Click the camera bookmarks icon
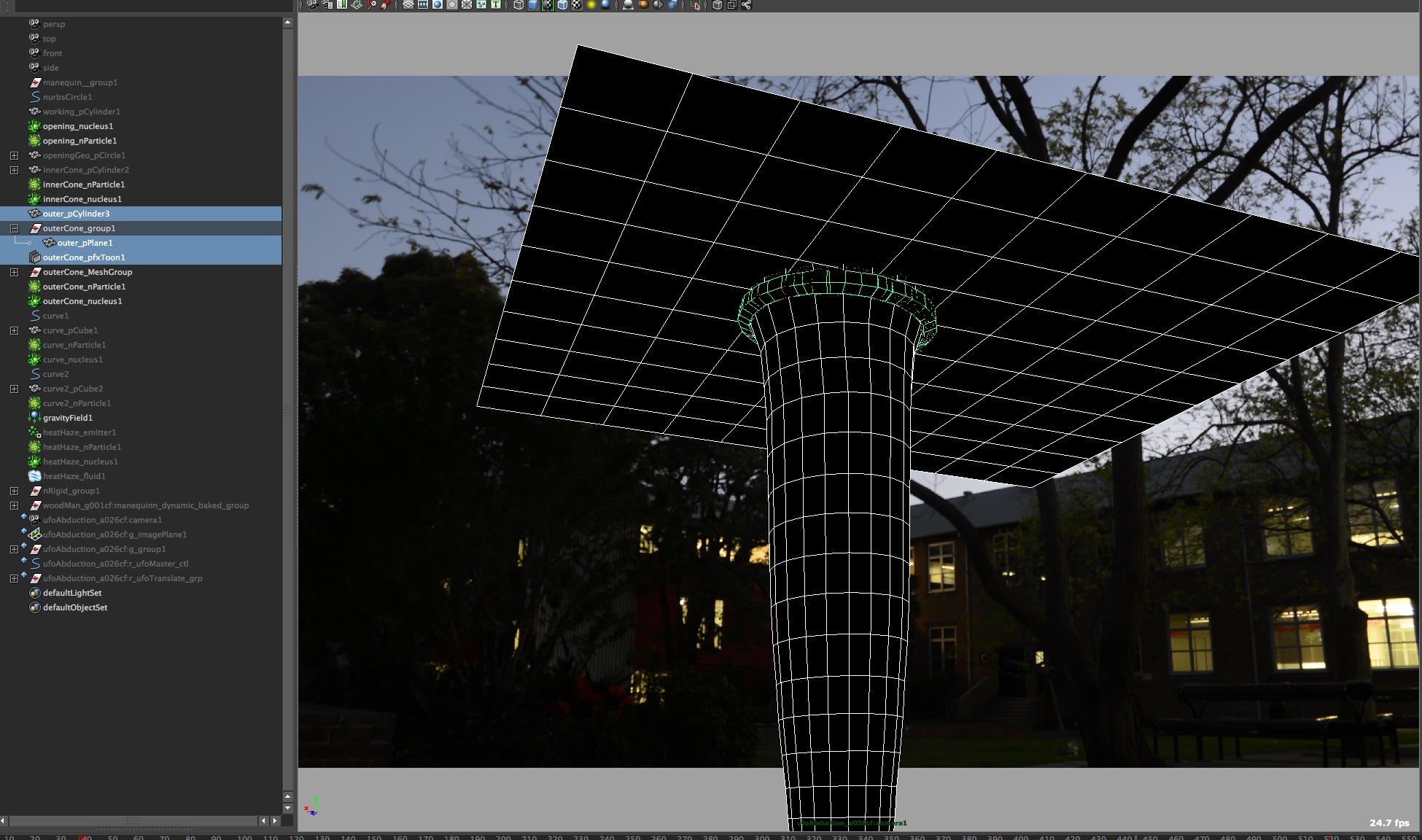Screen dimensions: 1422x840 (341, 4)
